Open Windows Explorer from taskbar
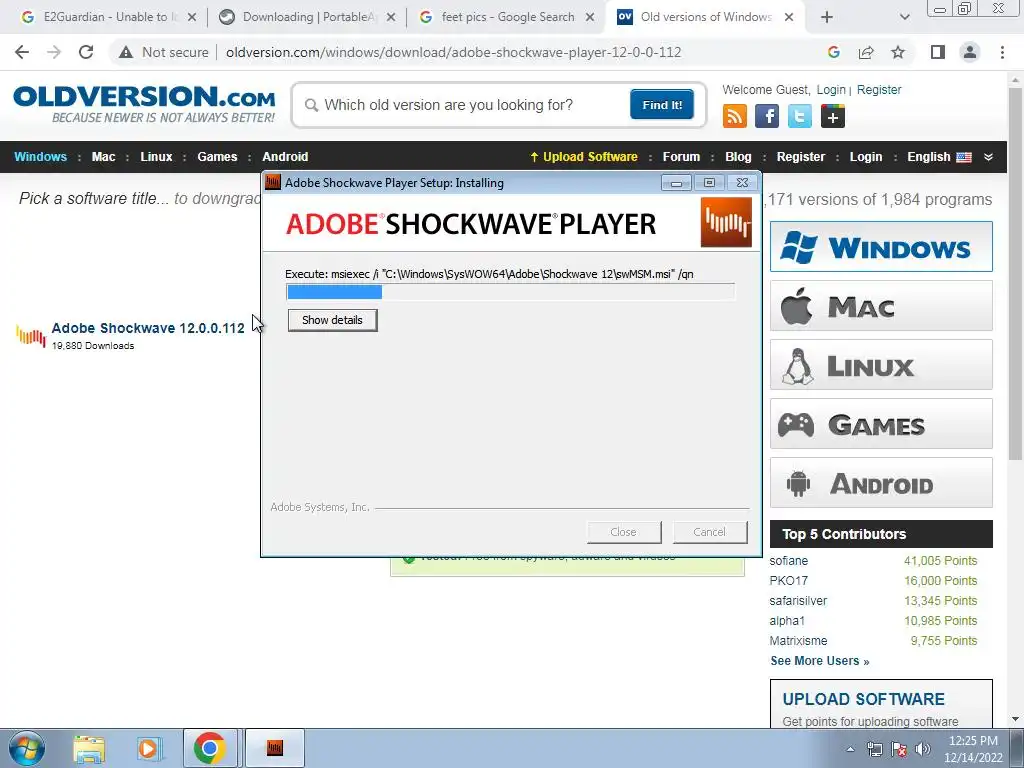Viewport: 1024px width, 768px height. (x=89, y=748)
